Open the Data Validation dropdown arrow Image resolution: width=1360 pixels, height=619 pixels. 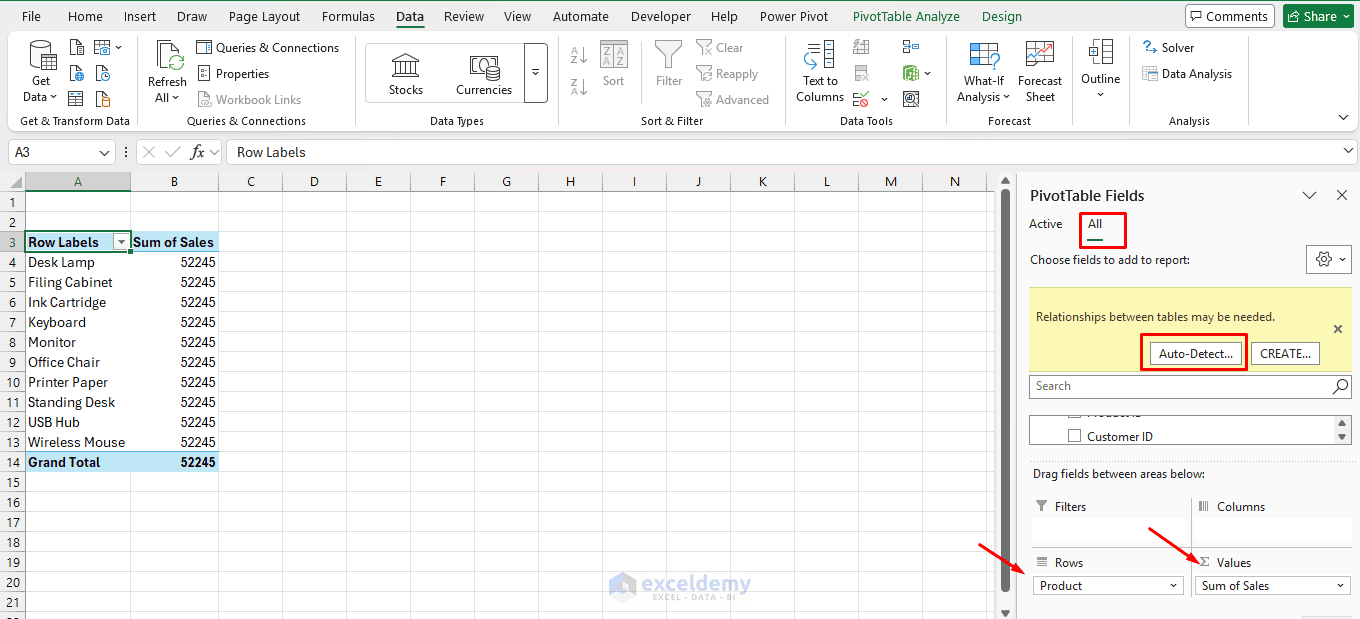pyautogui.click(x=884, y=99)
